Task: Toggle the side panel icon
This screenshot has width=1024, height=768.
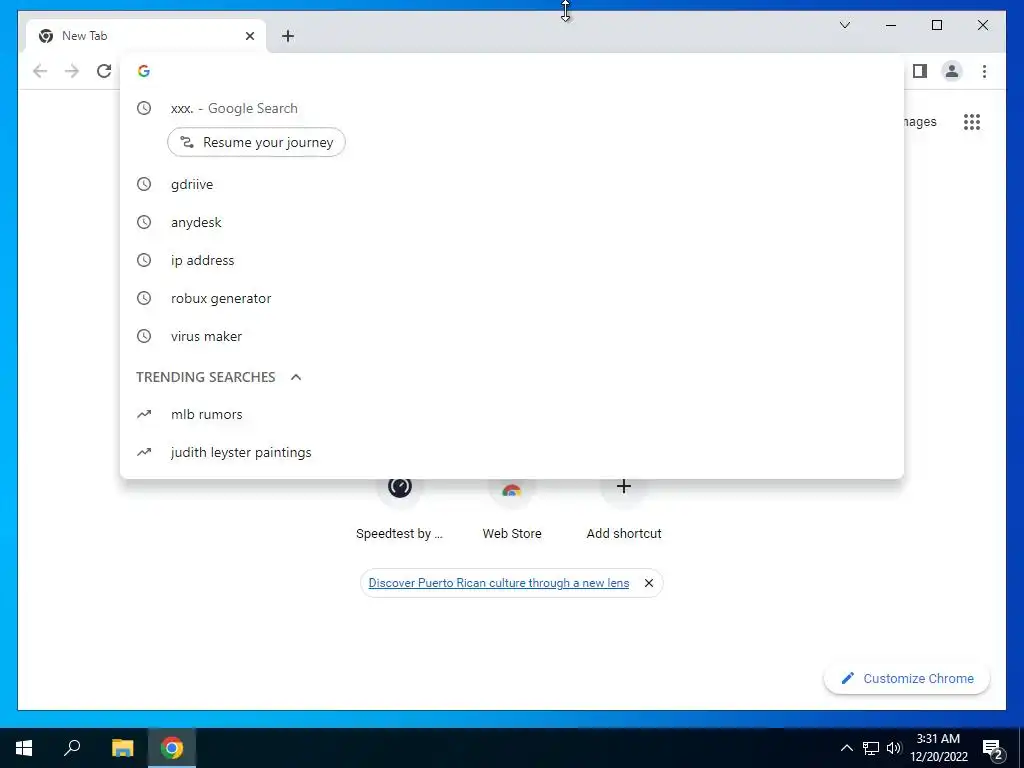Action: (920, 71)
